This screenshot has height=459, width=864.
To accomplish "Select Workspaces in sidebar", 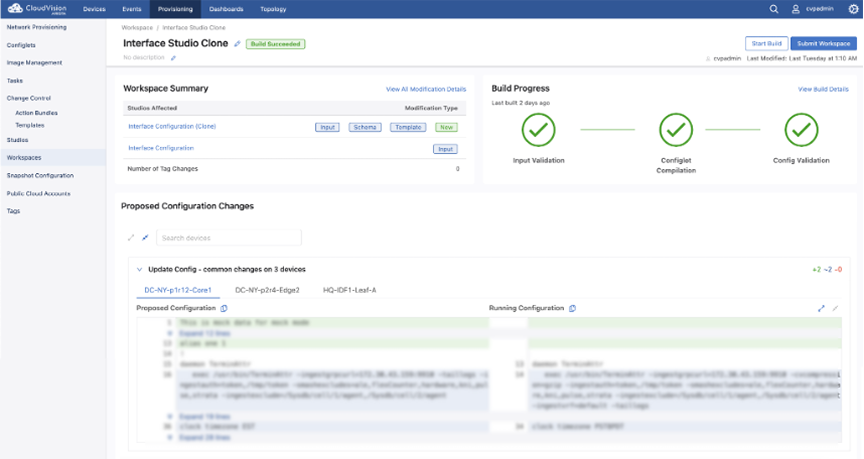I will pos(53,158).
